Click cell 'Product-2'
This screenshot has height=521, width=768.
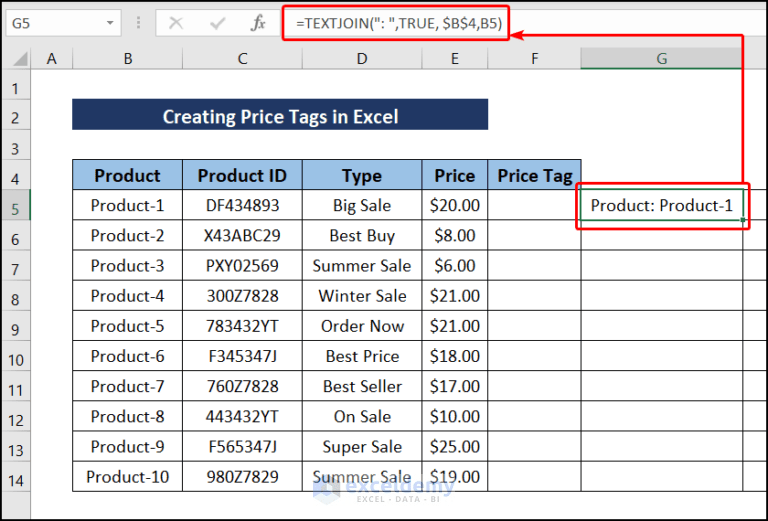click(x=127, y=236)
